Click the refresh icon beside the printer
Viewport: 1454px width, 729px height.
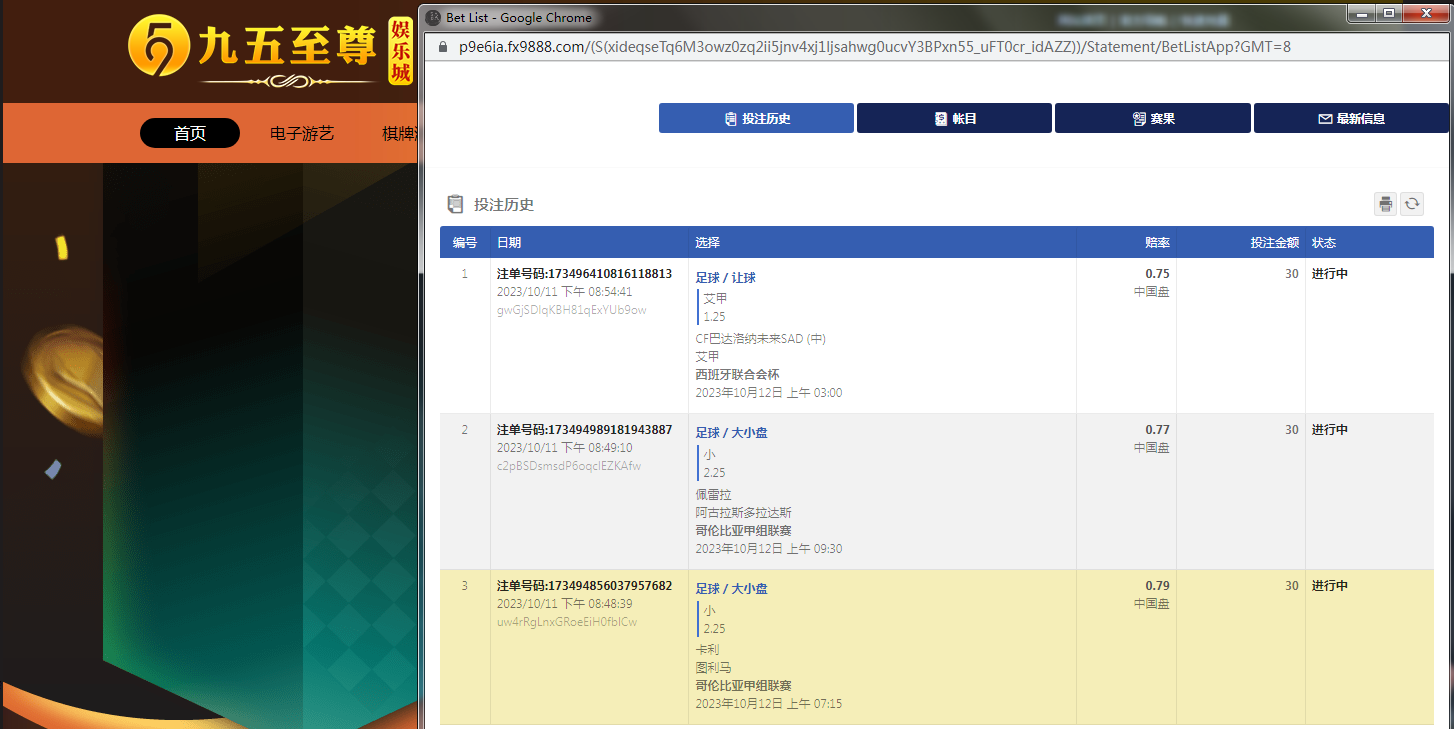(x=1411, y=204)
